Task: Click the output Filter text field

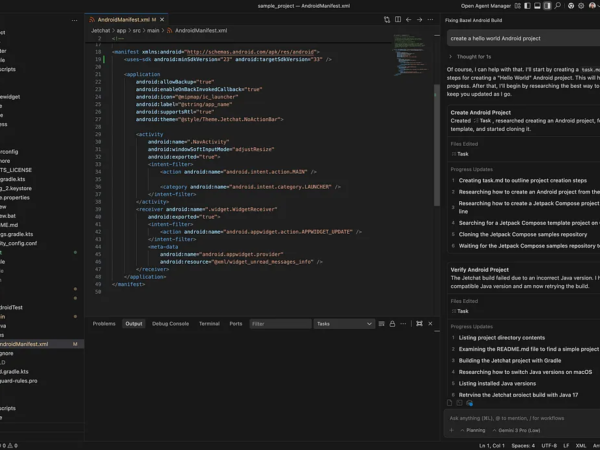Action: [280, 324]
